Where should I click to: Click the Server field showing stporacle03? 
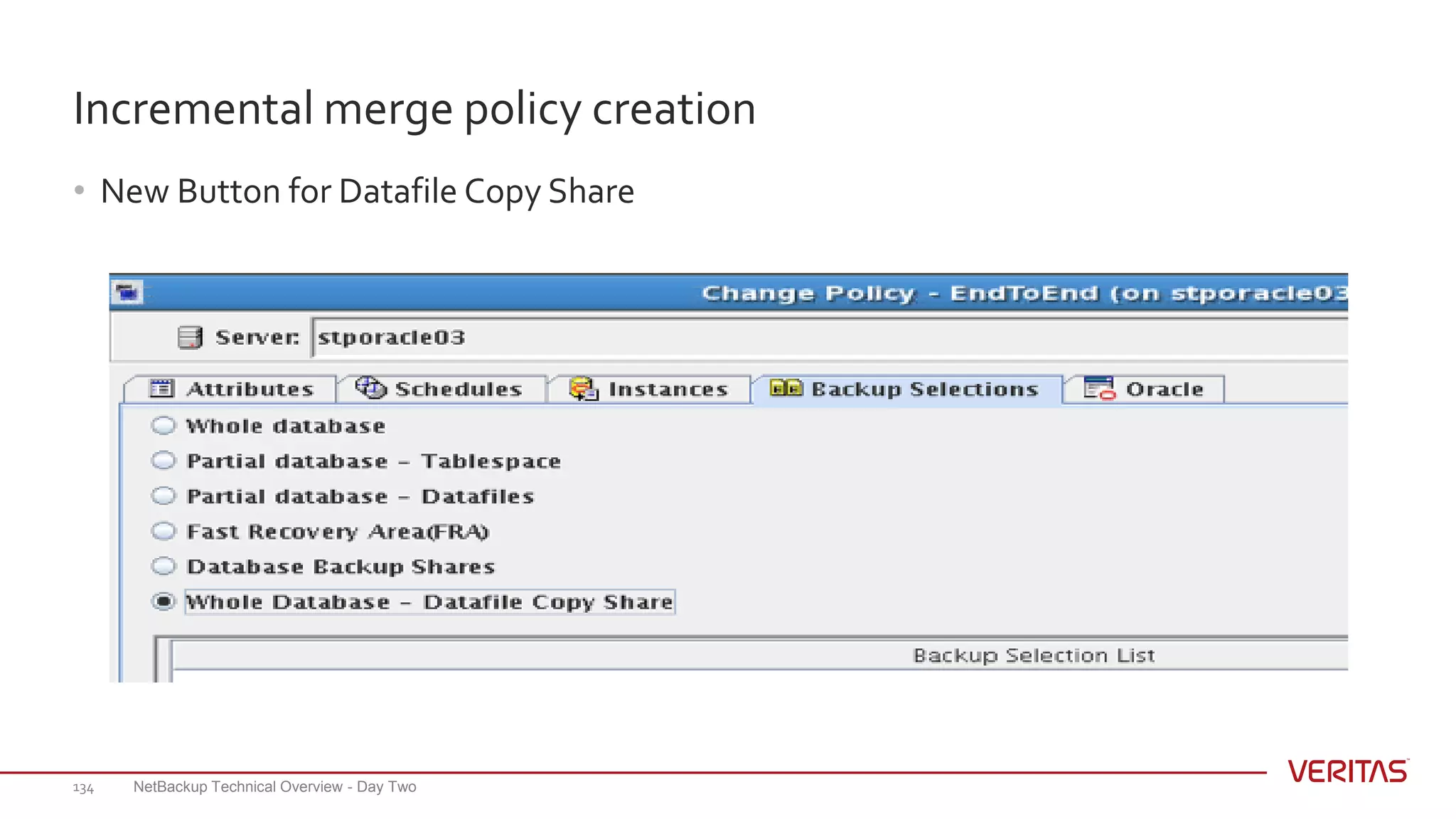(830, 337)
